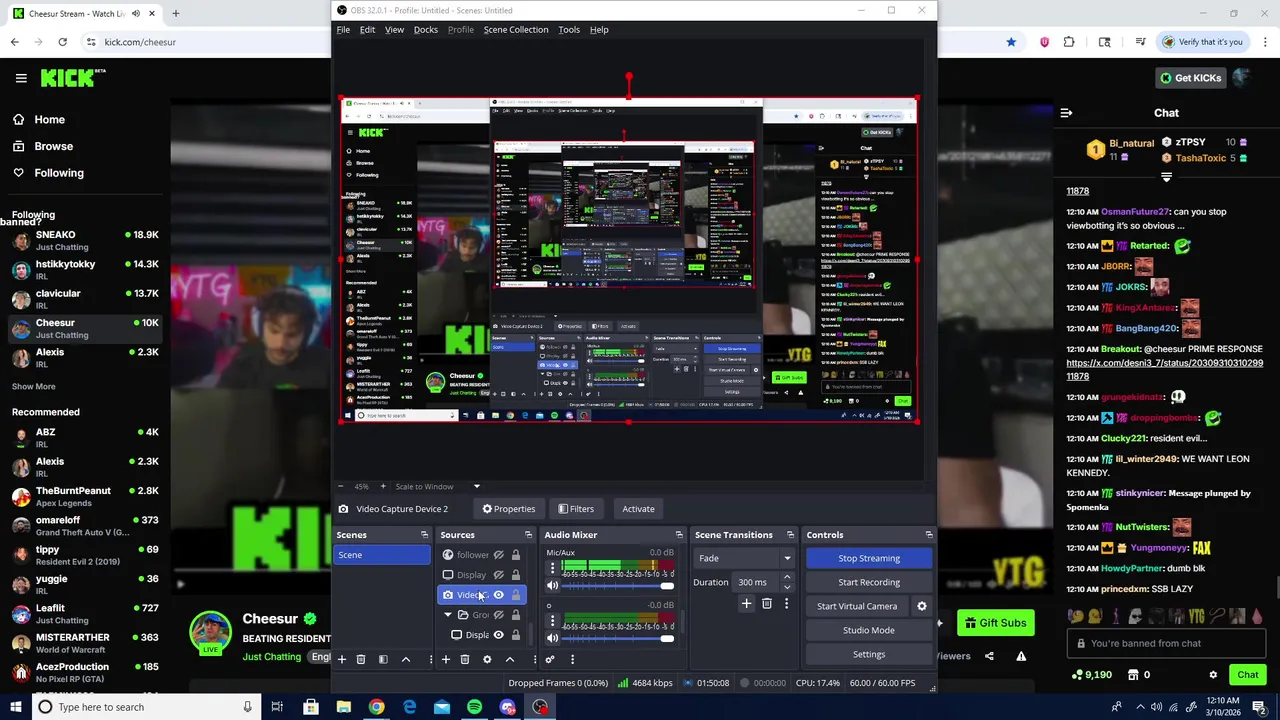Open advanced audio properties gears icon
Viewport: 1280px width, 720px height.
[x=550, y=659]
